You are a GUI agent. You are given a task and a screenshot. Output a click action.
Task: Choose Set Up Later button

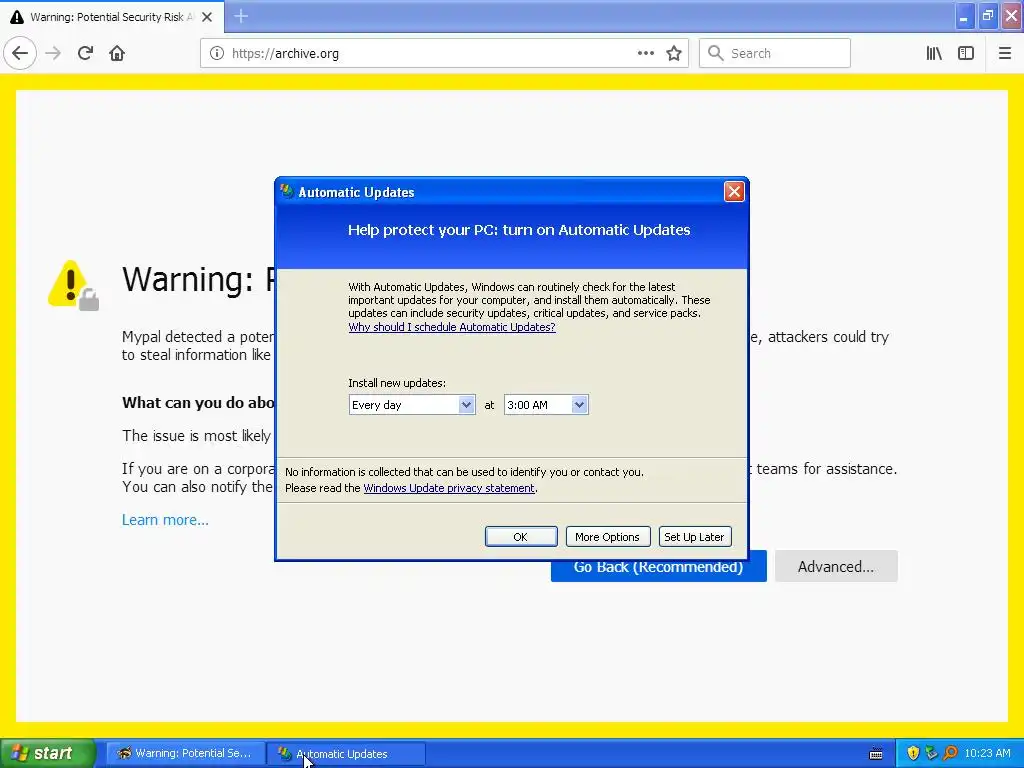point(695,537)
